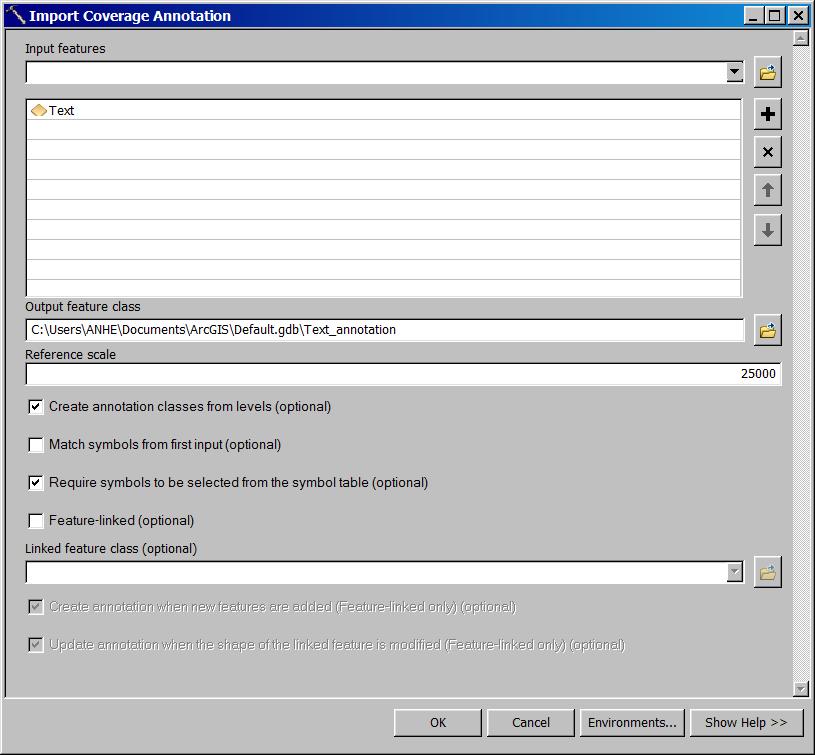Close the Import Coverage Annotation dialog

[798, 16]
